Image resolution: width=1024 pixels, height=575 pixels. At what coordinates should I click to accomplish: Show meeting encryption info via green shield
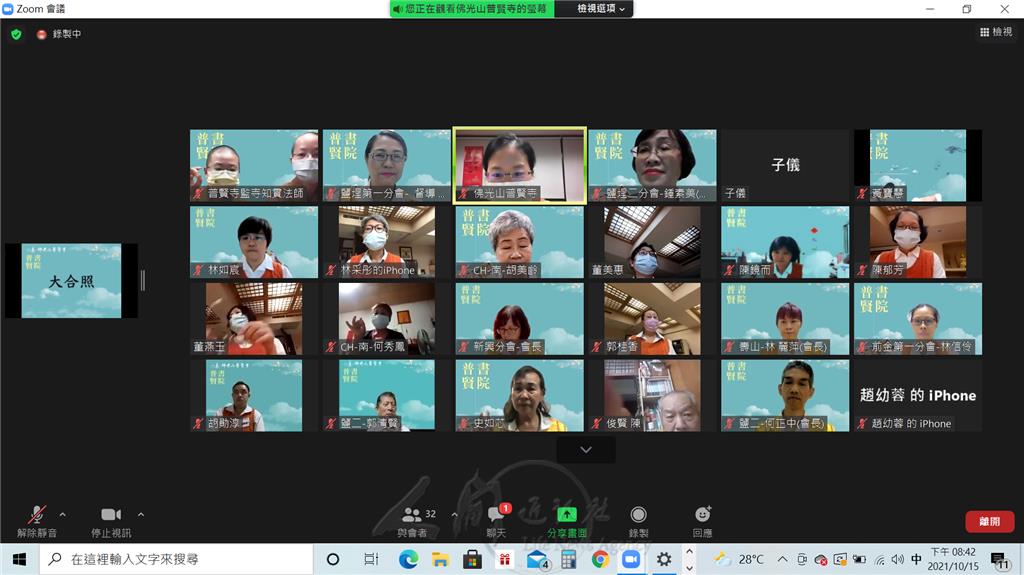click(16, 34)
